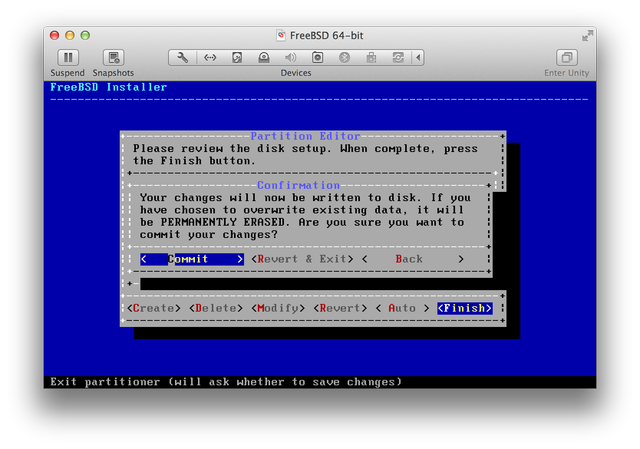The height and width of the screenshot is (449, 640).
Task: Open the network adapter device icon
Action: [210, 58]
